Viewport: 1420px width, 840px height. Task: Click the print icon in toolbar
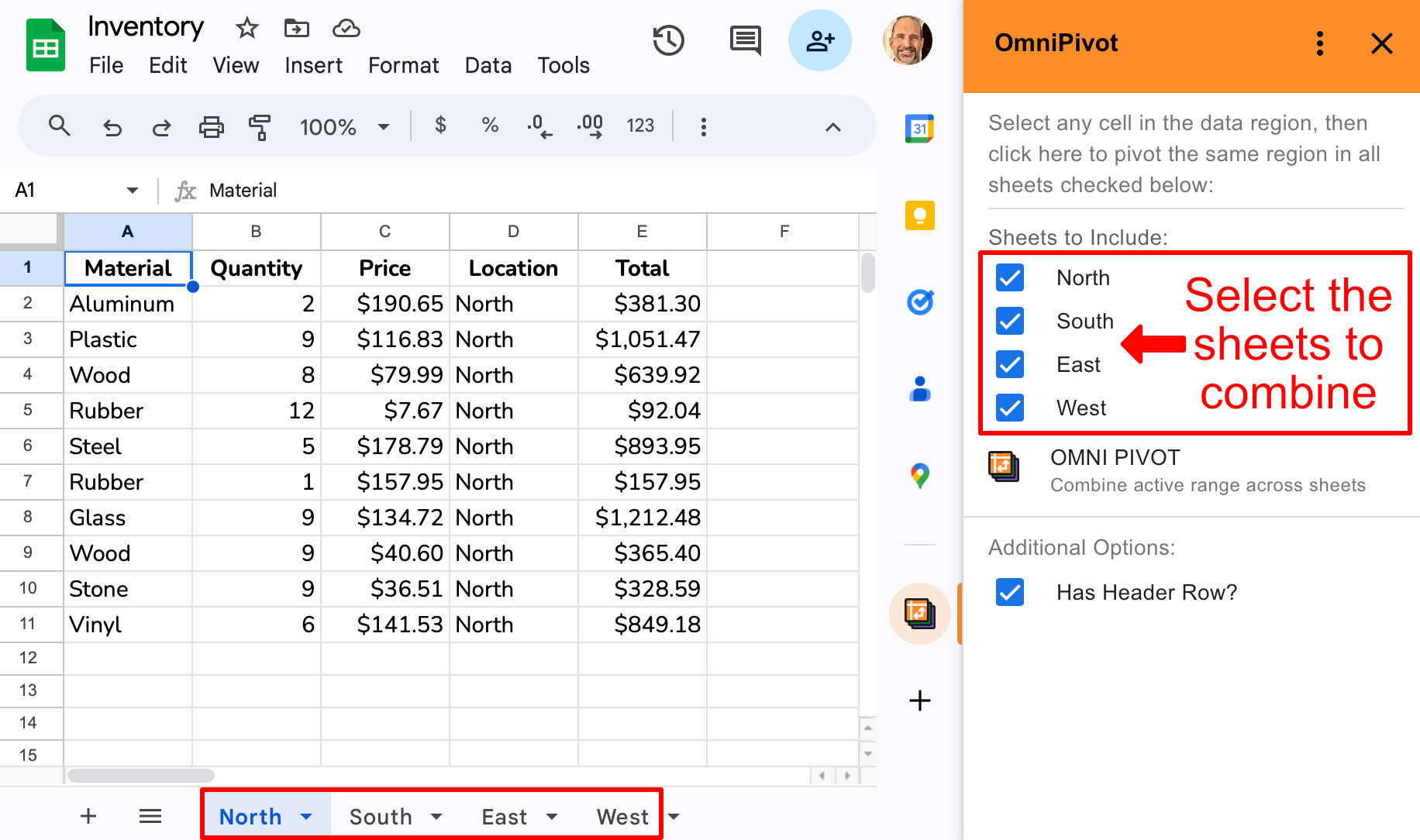(211, 126)
